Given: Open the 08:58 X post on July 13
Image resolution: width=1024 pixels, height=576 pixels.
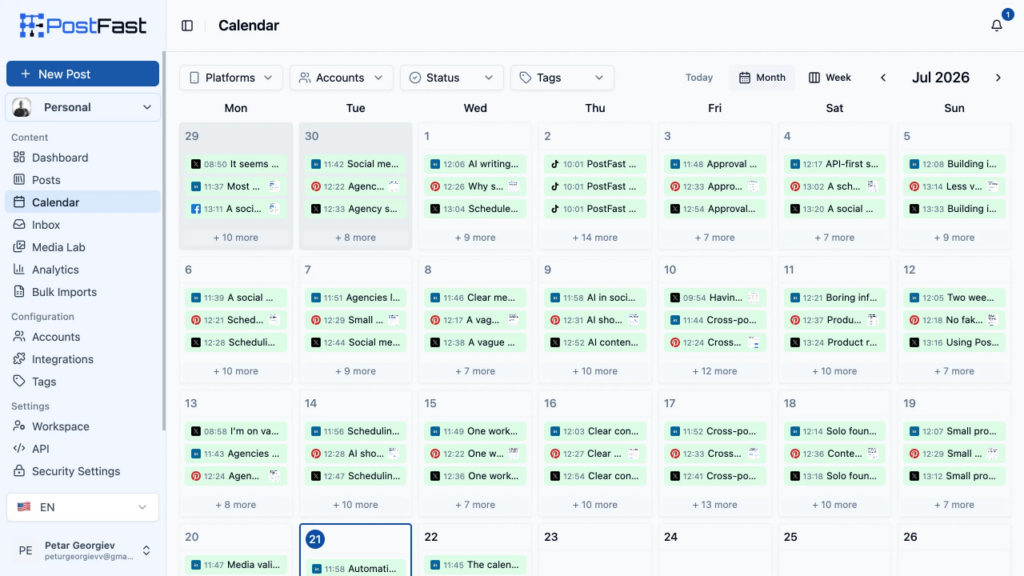Looking at the screenshot, I should pyautogui.click(x=236, y=431).
